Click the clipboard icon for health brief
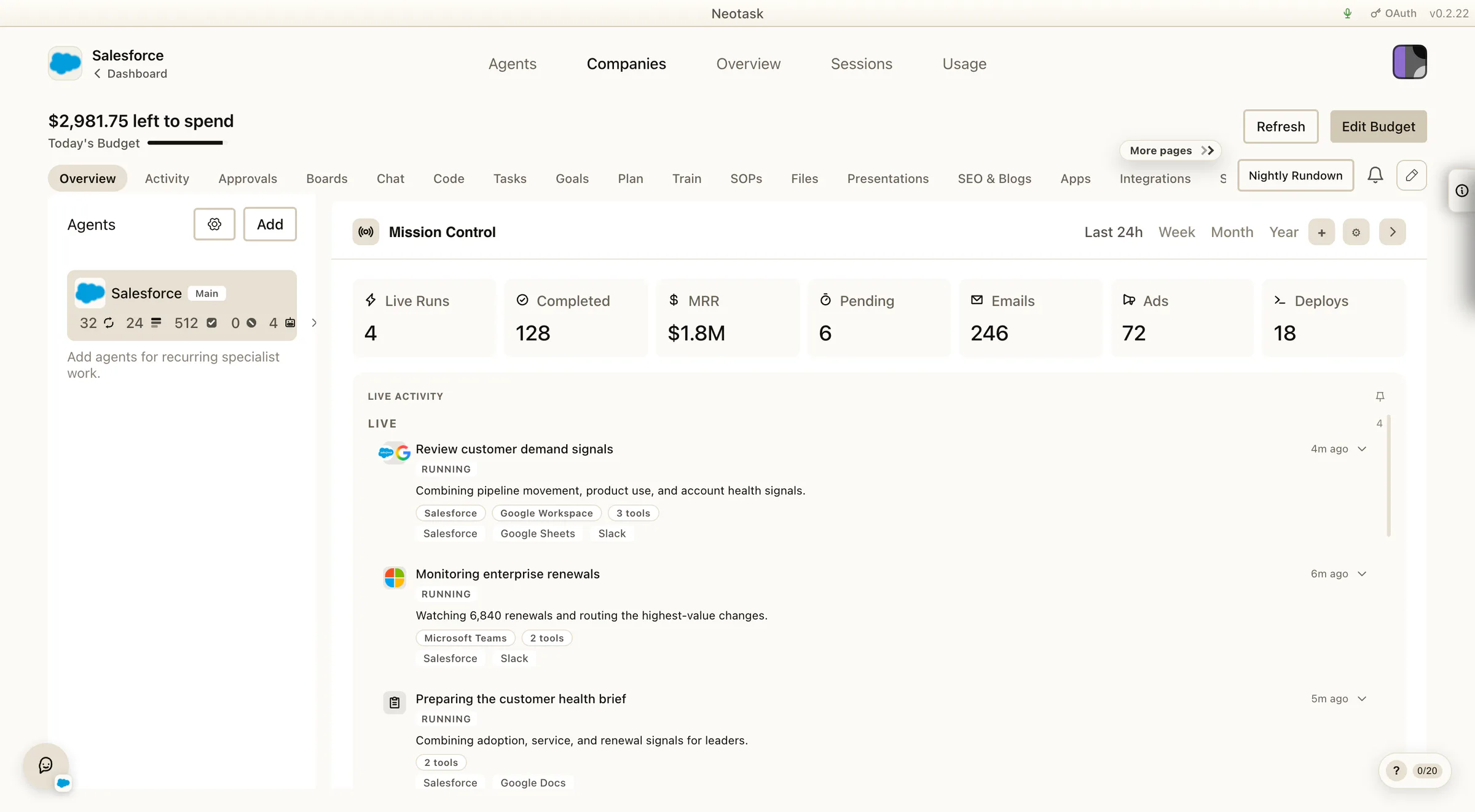The width and height of the screenshot is (1475, 812). pyautogui.click(x=395, y=703)
